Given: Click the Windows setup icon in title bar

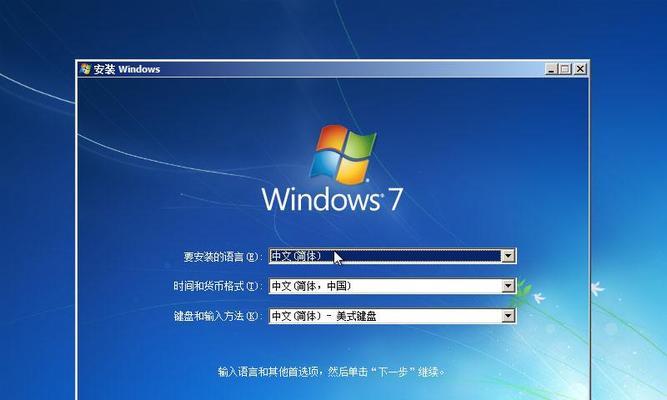Looking at the screenshot, I should pos(86,69).
